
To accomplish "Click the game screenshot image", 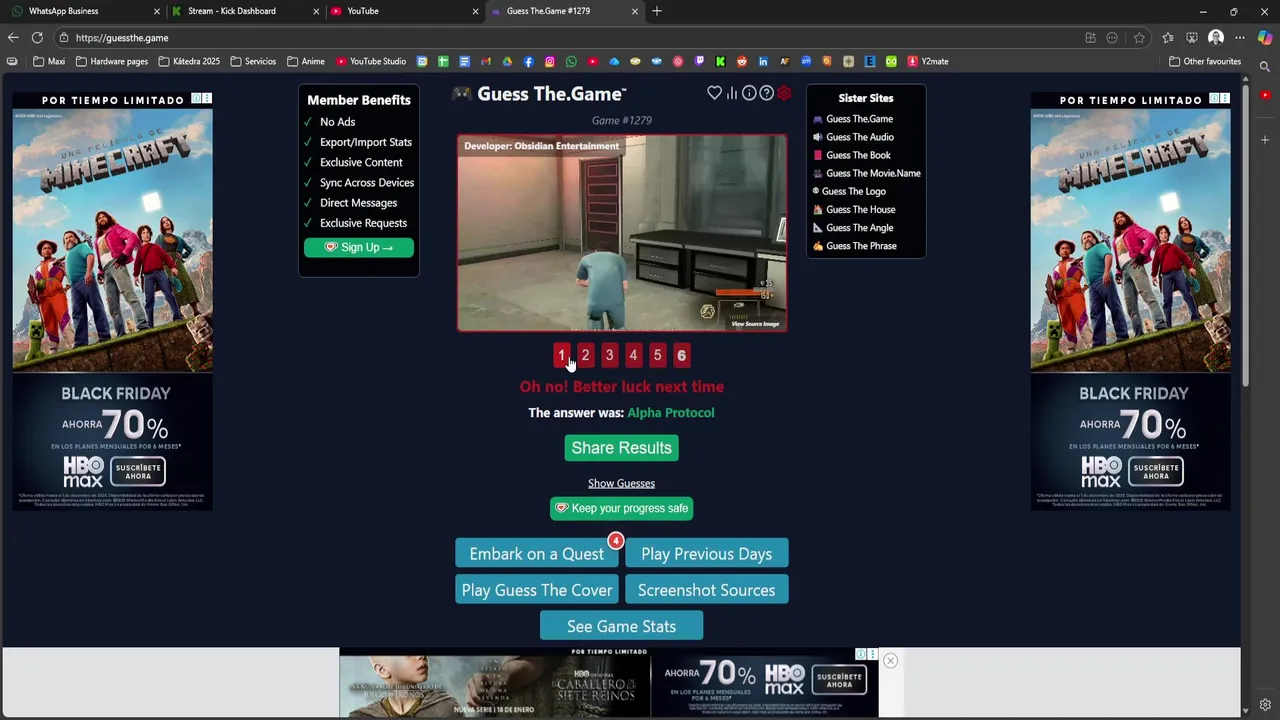I will click(622, 233).
